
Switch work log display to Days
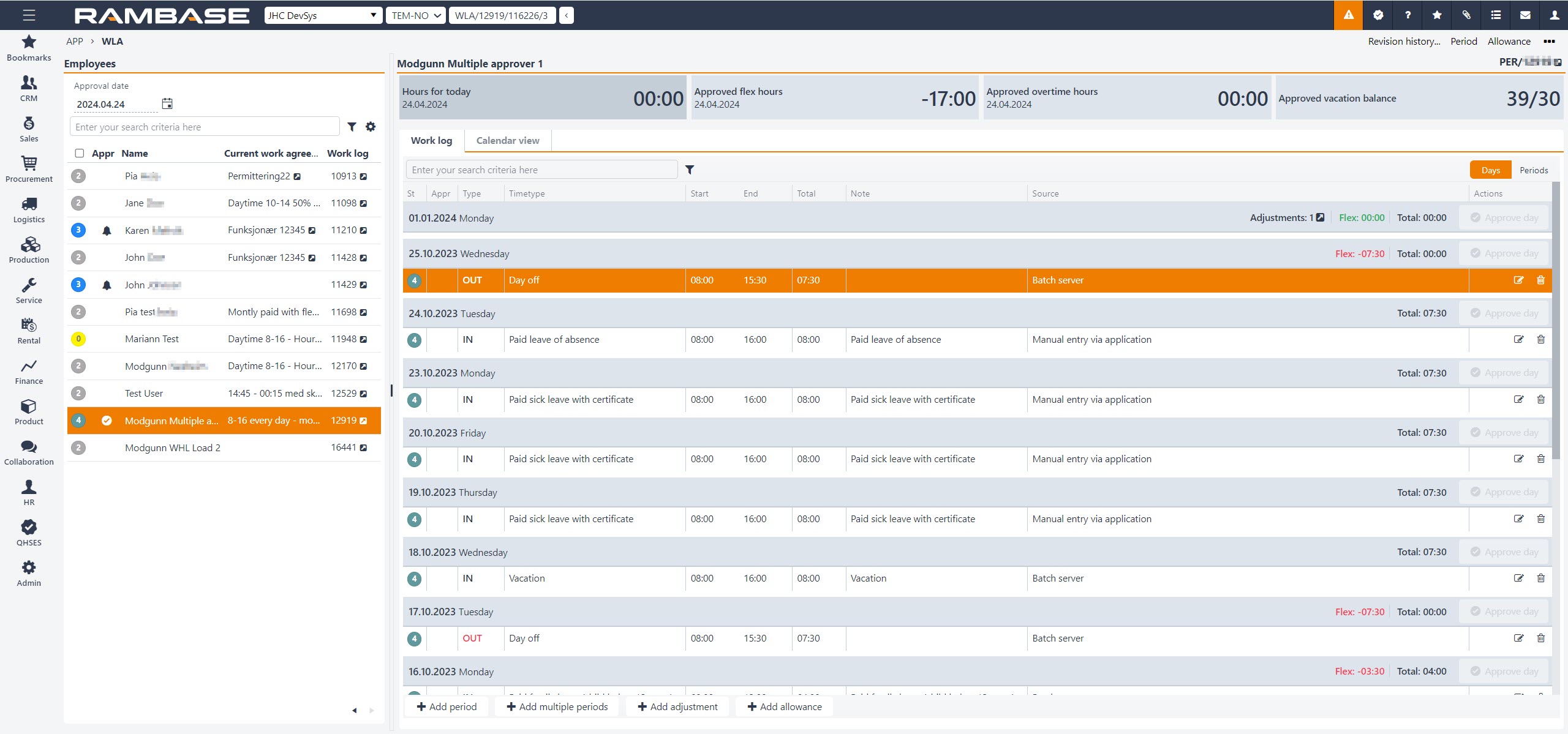(x=1490, y=170)
